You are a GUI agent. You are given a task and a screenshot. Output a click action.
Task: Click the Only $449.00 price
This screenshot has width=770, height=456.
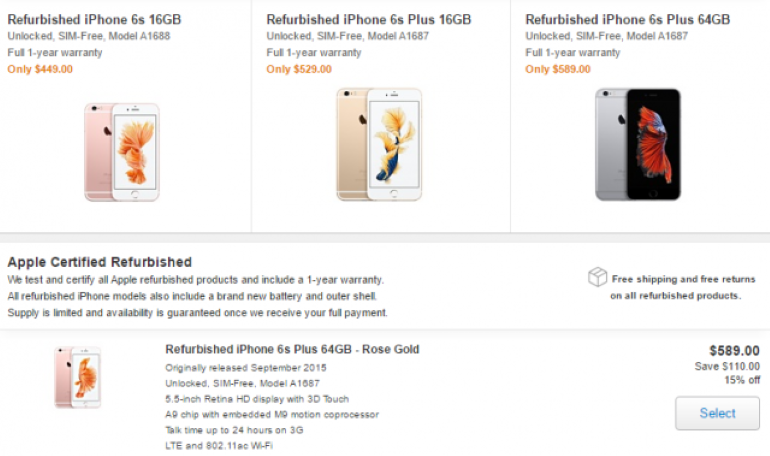[x=40, y=69]
